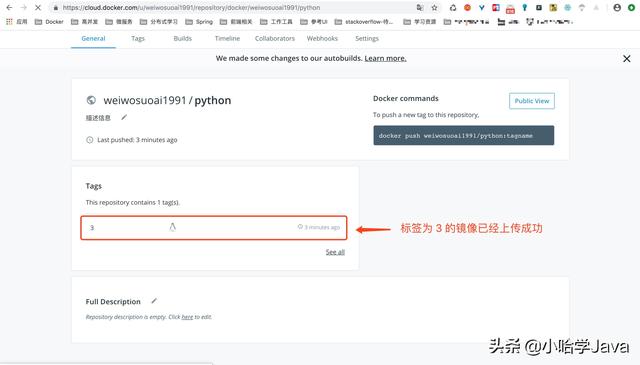Open the 分布式学习 bookmarks folder
Screen dimensions: 640x365
(159, 22)
